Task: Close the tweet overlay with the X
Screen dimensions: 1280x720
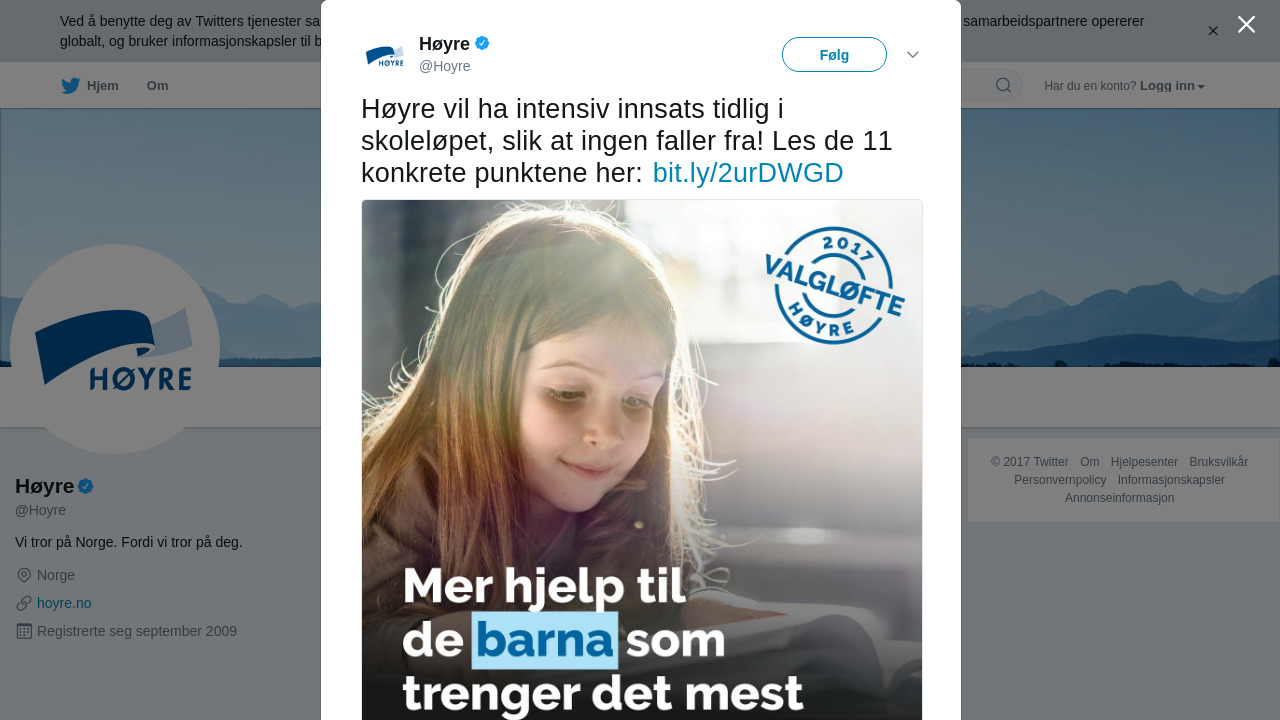Action: click(1246, 24)
